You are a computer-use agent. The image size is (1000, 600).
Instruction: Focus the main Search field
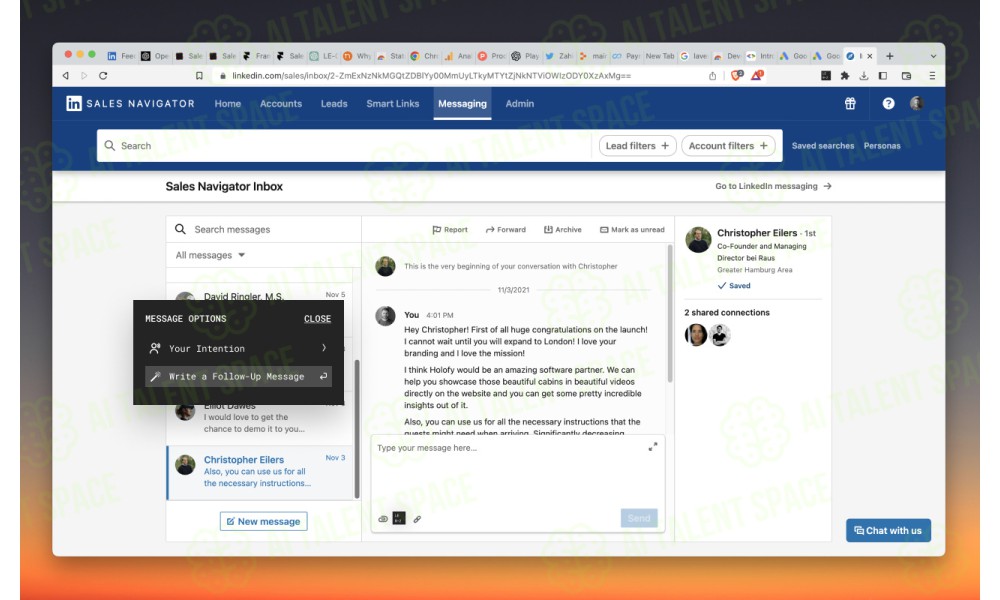[344, 145]
